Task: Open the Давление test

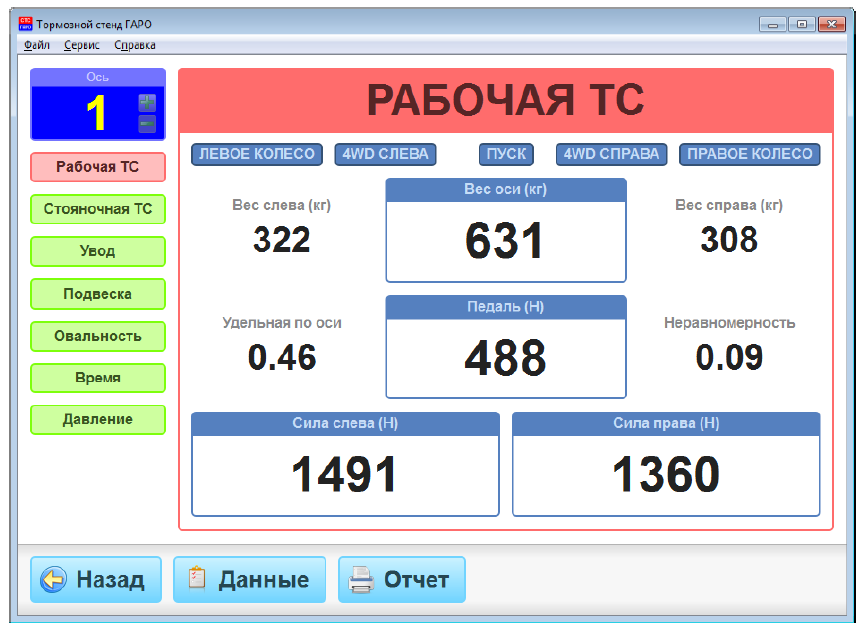Action: point(97,419)
